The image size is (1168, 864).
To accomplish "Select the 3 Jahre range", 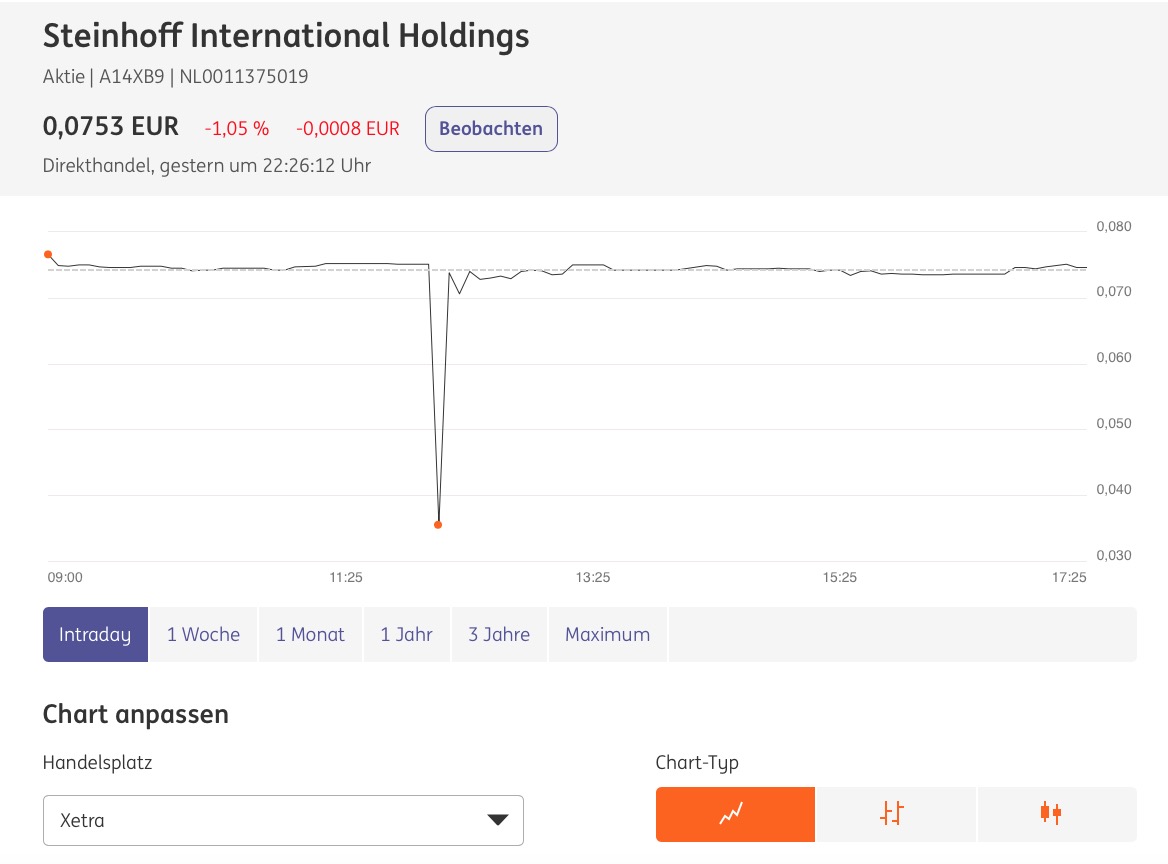I will click(499, 634).
